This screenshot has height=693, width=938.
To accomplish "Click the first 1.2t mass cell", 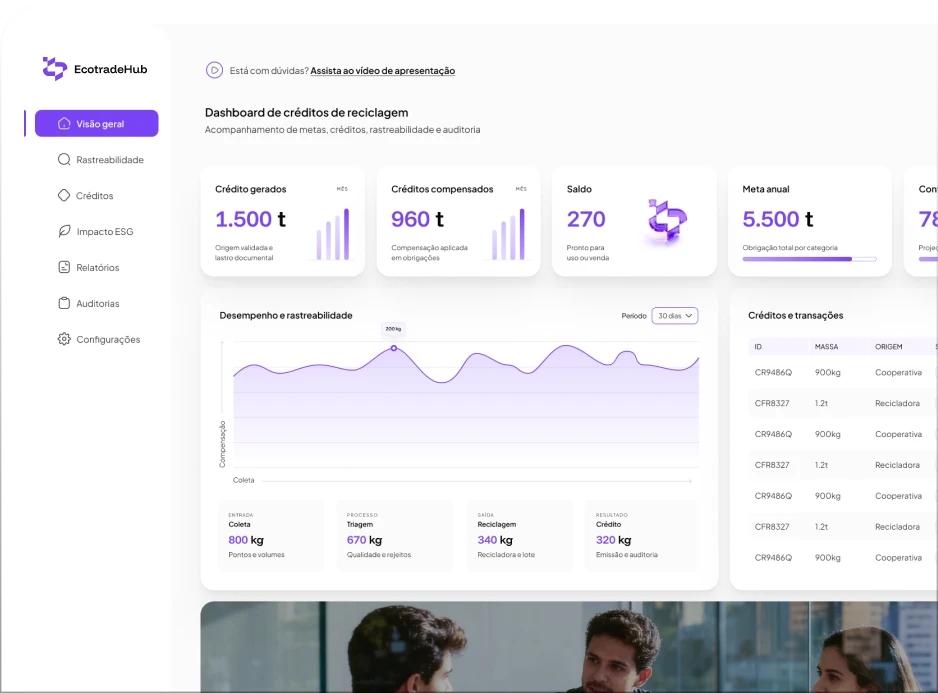I will [x=821, y=403].
